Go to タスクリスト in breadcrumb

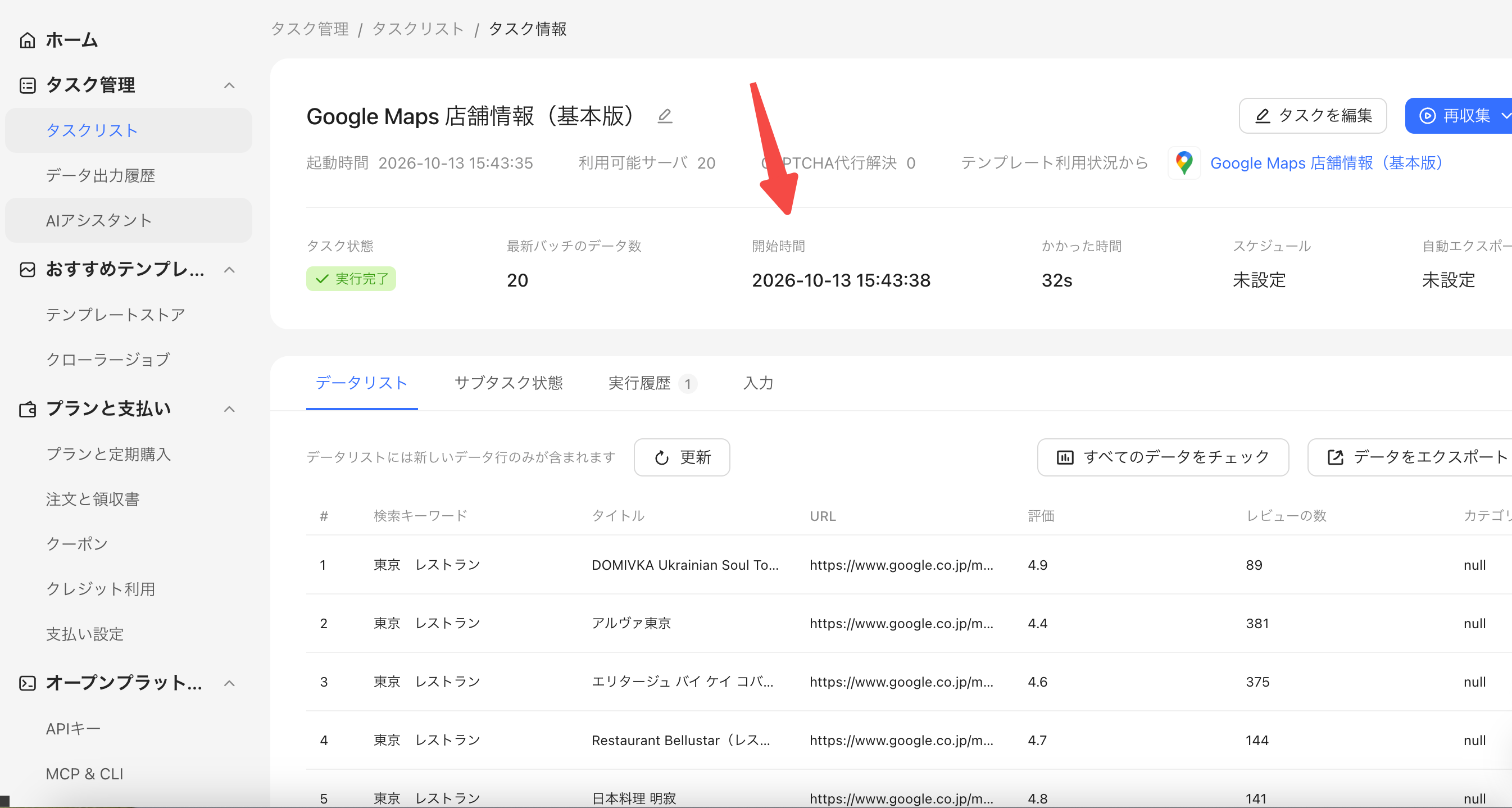[418, 29]
